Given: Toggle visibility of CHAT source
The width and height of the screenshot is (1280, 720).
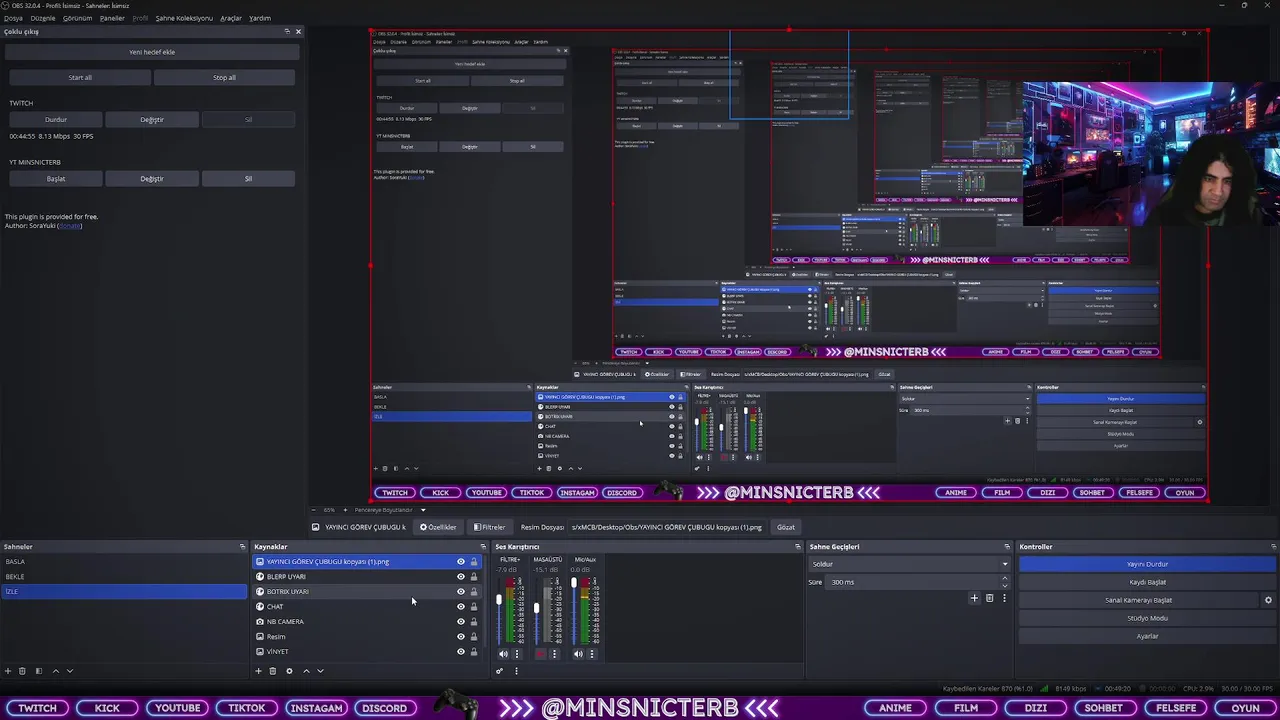Looking at the screenshot, I should (x=461, y=607).
